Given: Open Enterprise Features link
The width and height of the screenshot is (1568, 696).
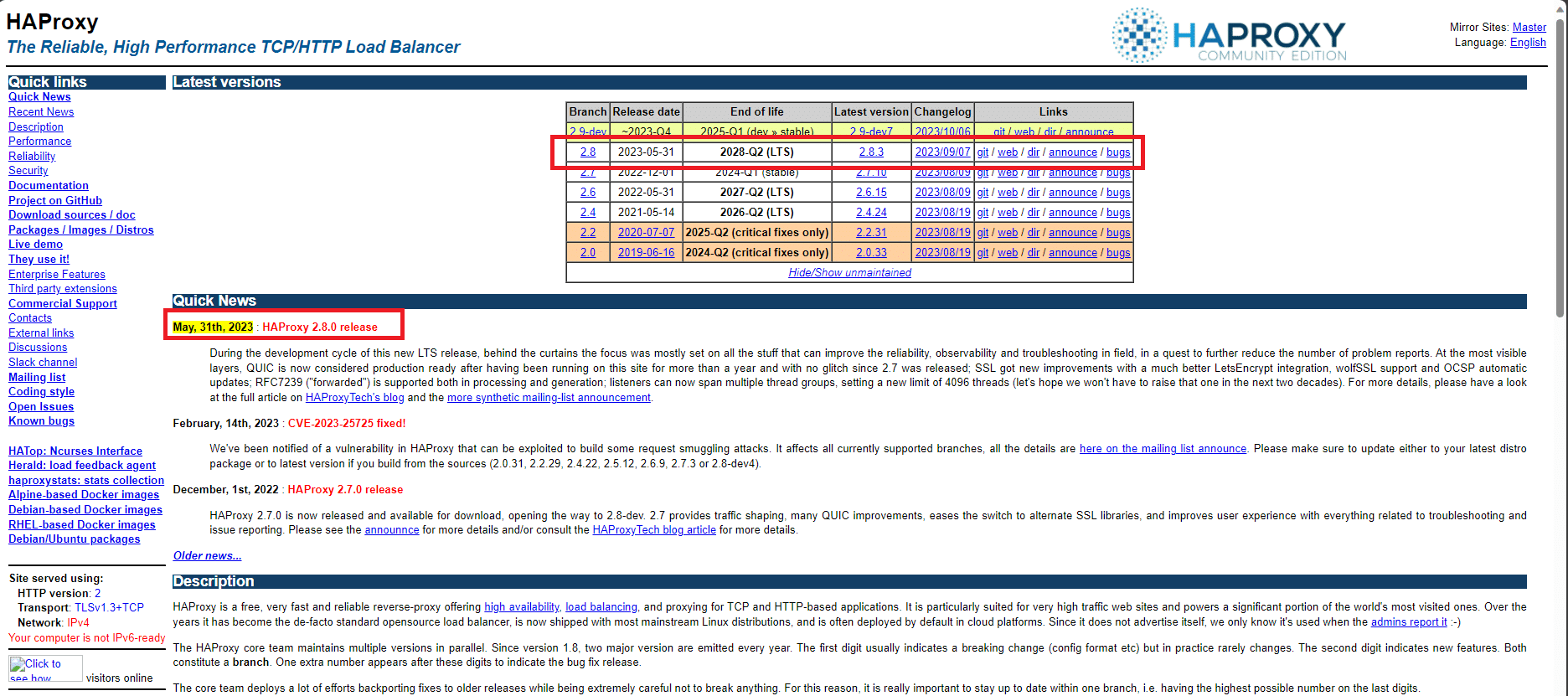Looking at the screenshot, I should (57, 274).
